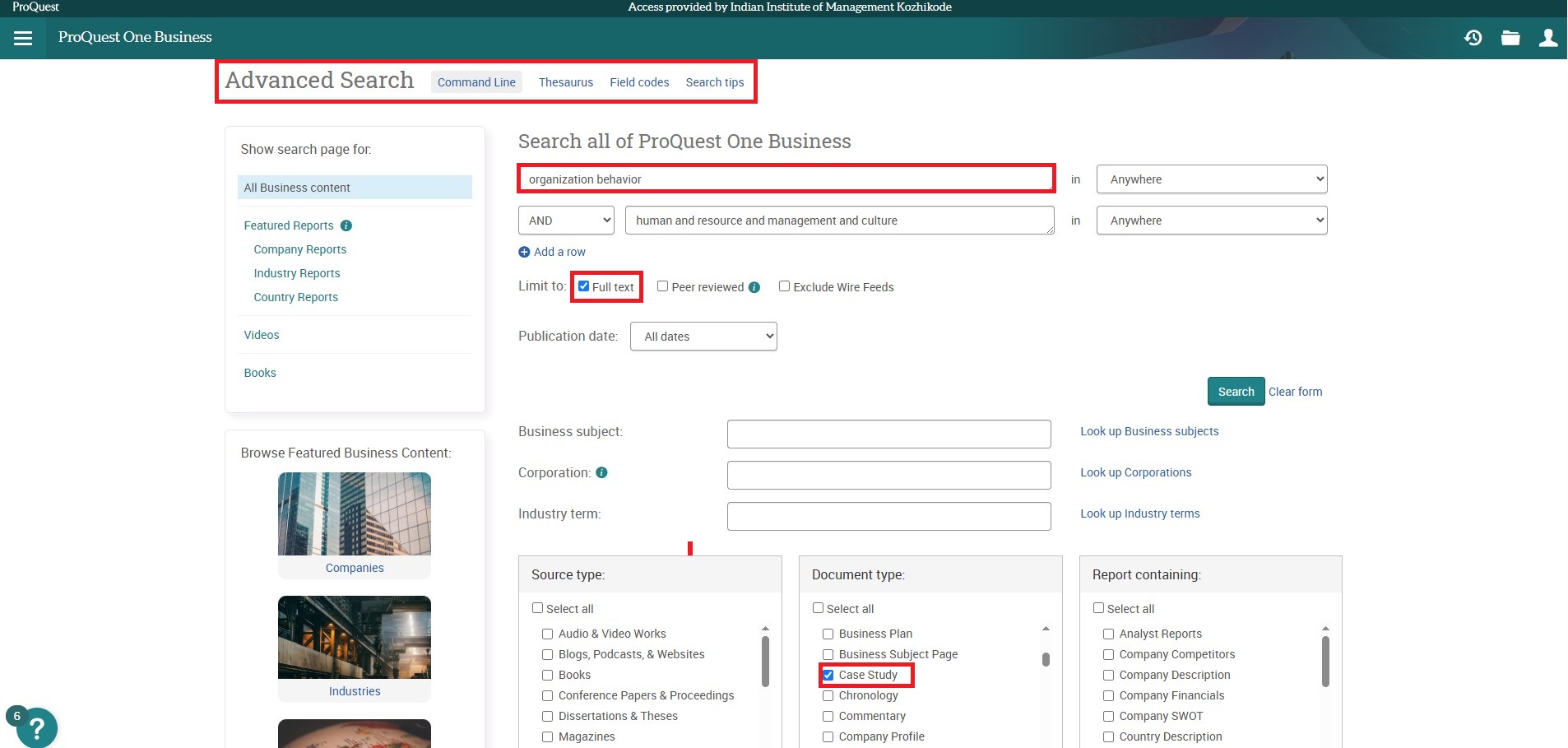Open the help question mark bubble

point(35,728)
